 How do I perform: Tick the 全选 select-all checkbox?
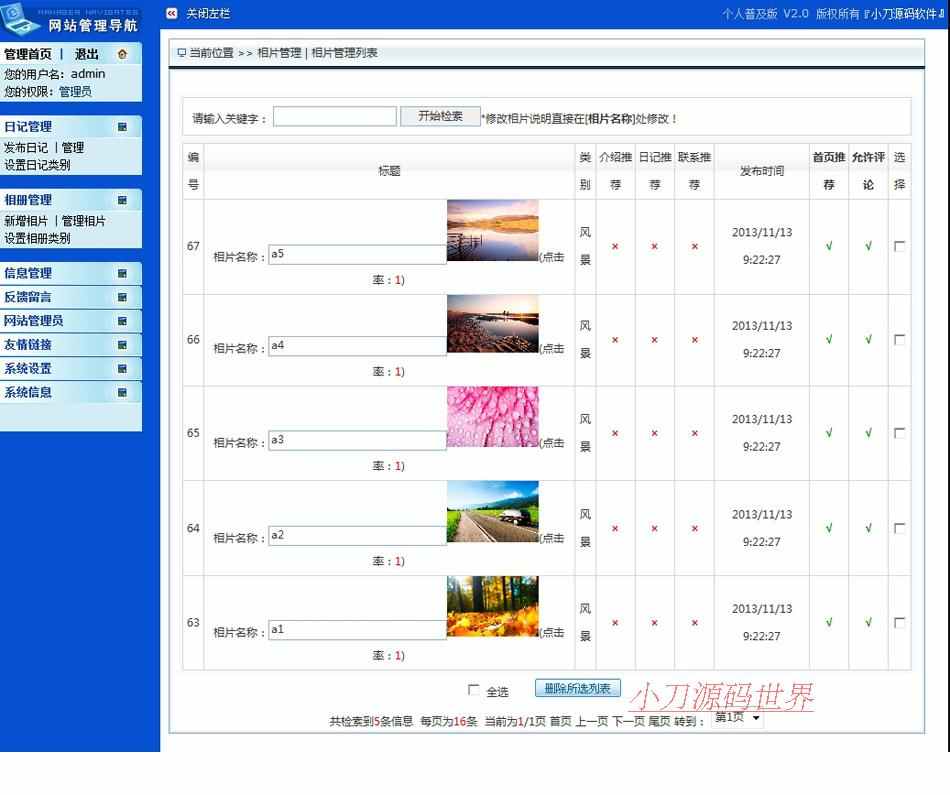pyautogui.click(x=473, y=690)
